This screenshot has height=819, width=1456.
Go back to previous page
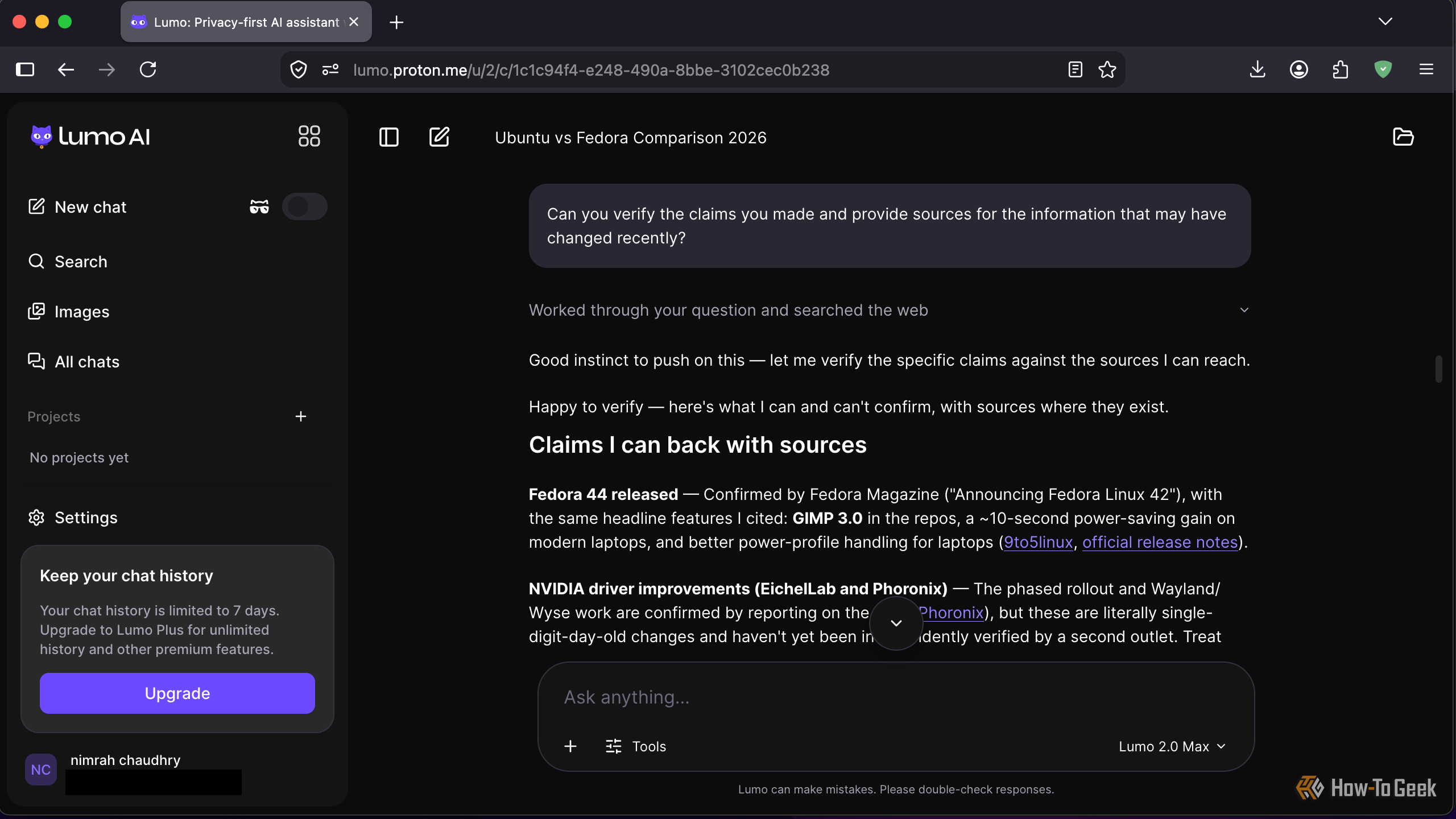[x=66, y=69]
